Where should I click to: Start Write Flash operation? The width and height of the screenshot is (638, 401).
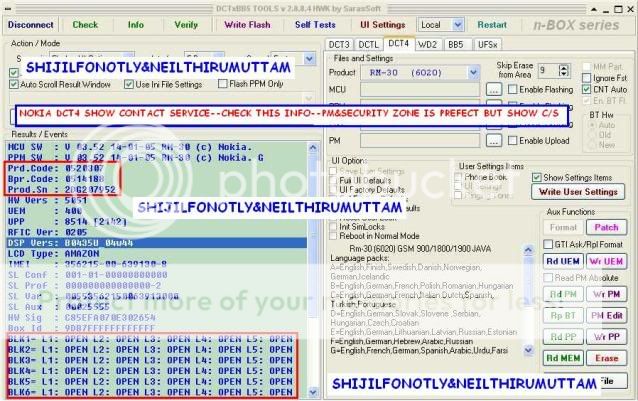click(x=247, y=25)
